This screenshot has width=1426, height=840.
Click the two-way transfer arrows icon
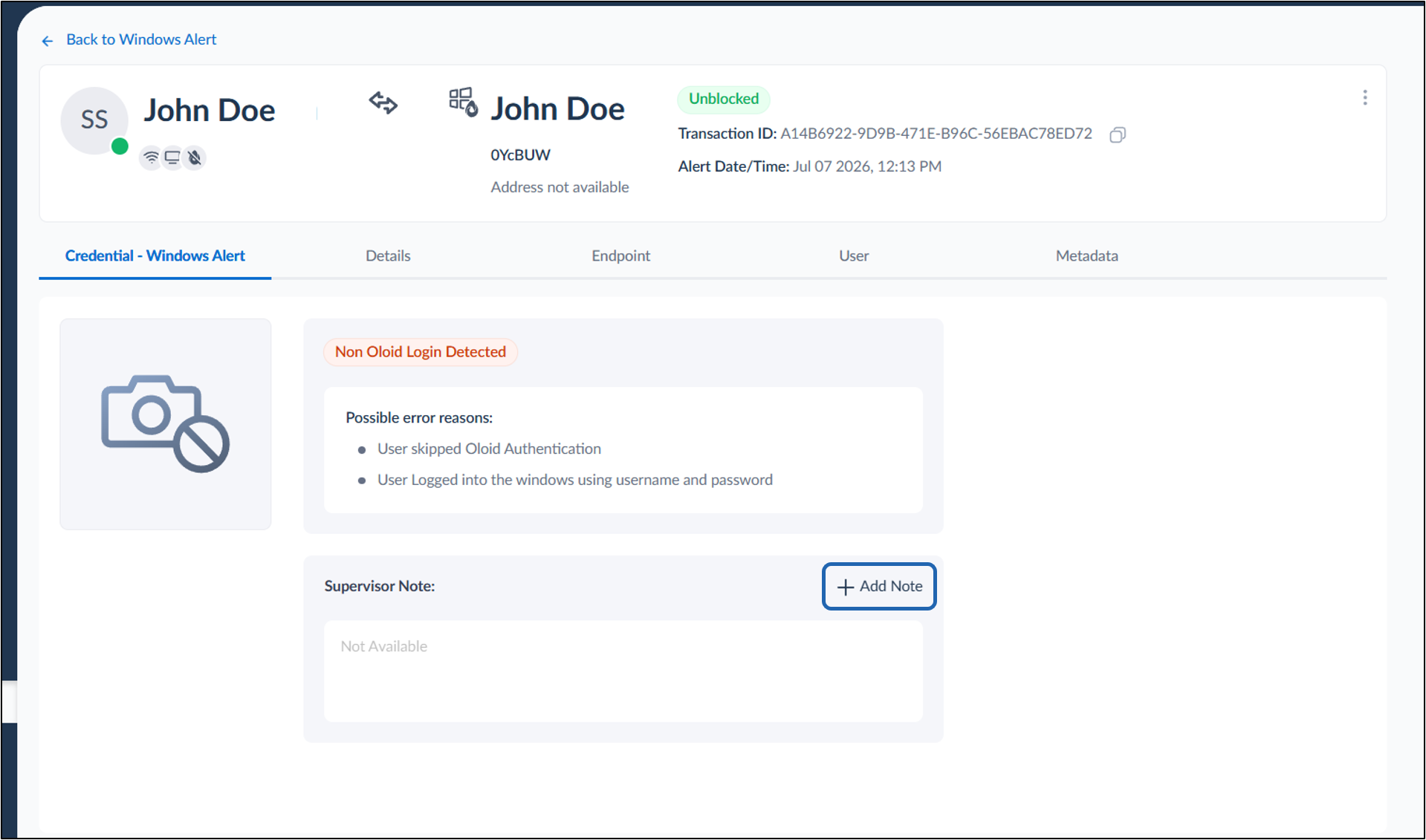click(x=383, y=102)
